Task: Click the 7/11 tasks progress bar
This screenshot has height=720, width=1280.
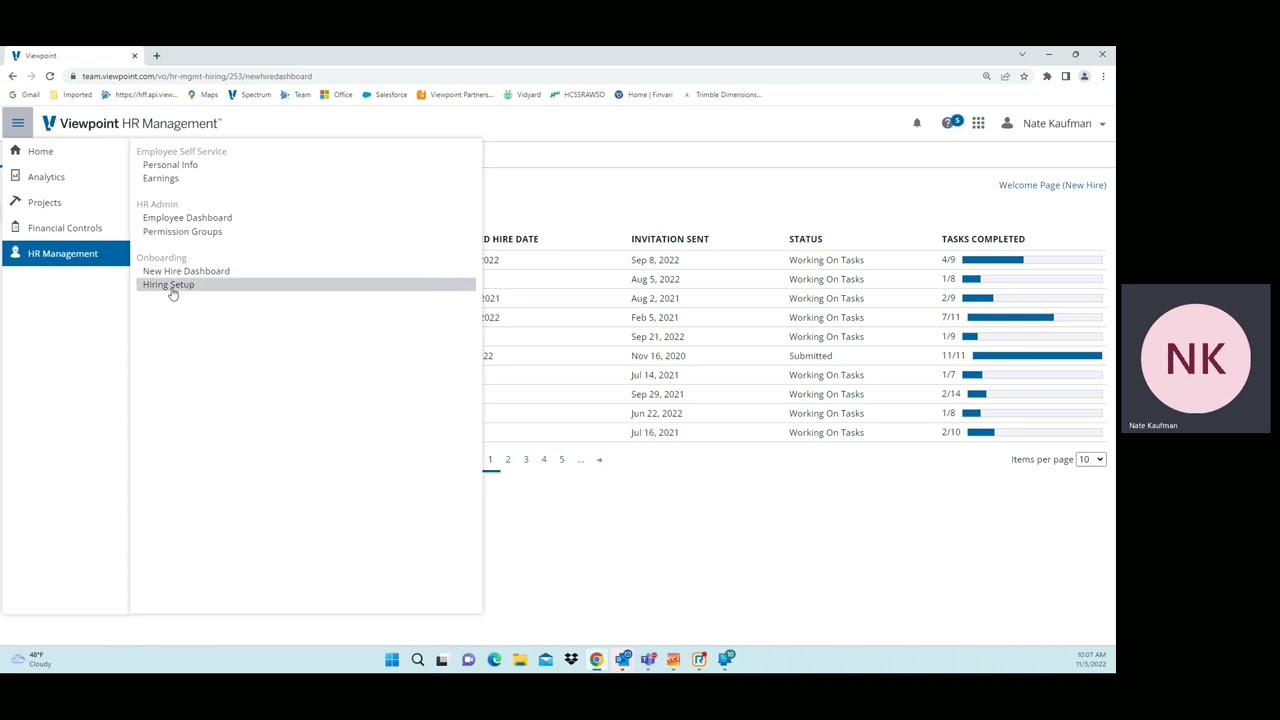Action: [1034, 318]
